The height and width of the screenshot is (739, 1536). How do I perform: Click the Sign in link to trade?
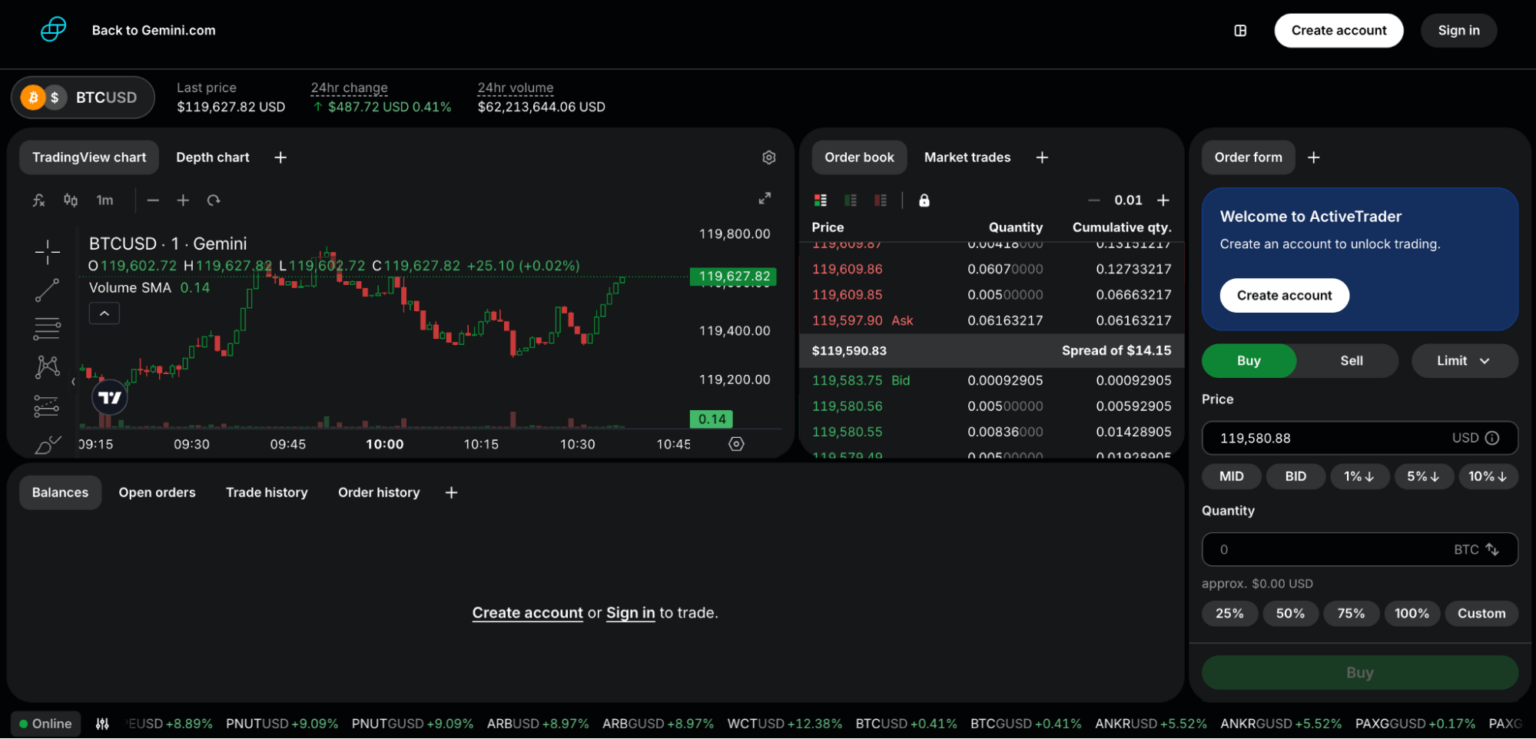630,612
